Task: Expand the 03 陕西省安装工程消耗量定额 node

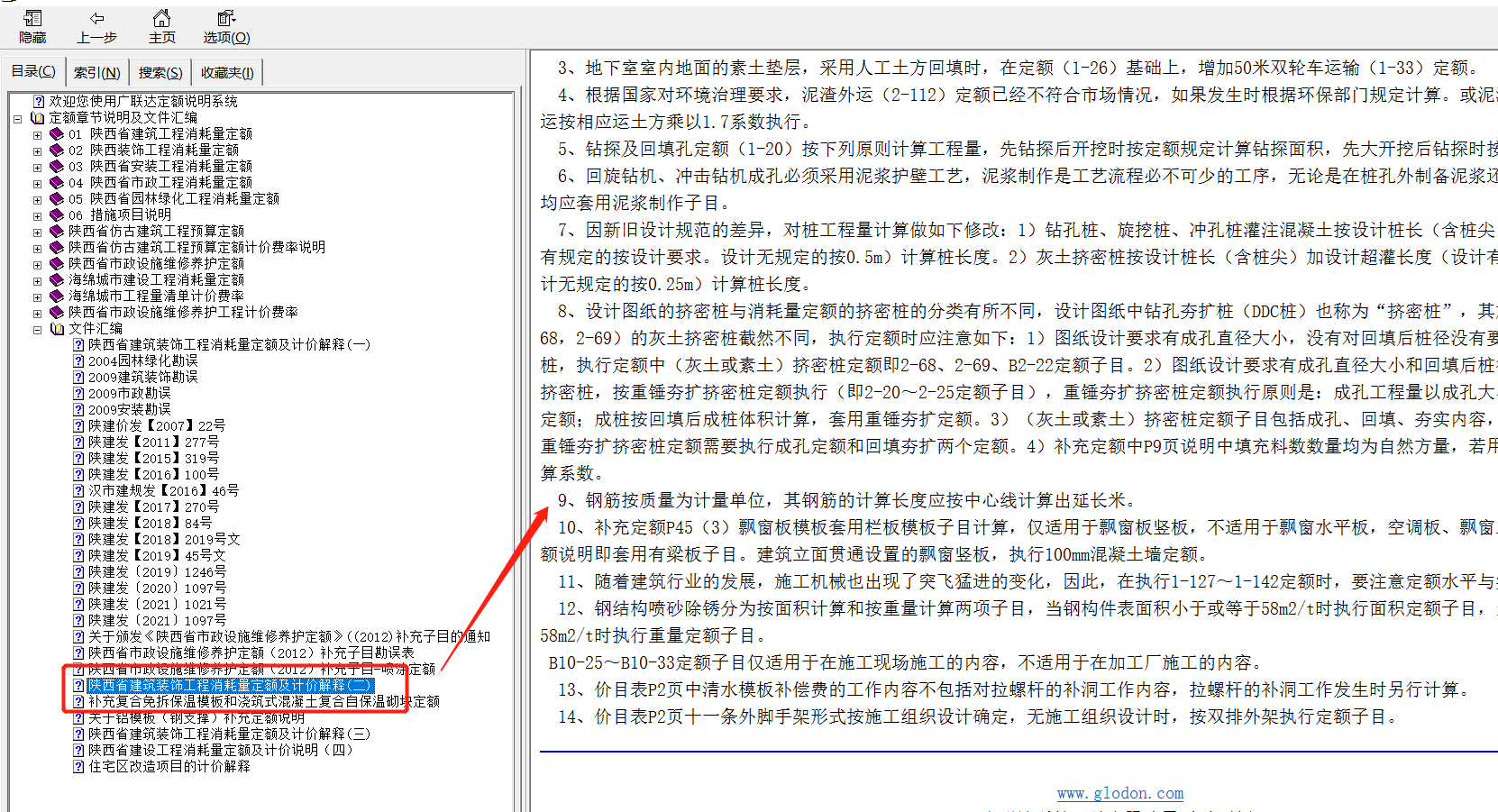Action: pyautogui.click(x=38, y=167)
